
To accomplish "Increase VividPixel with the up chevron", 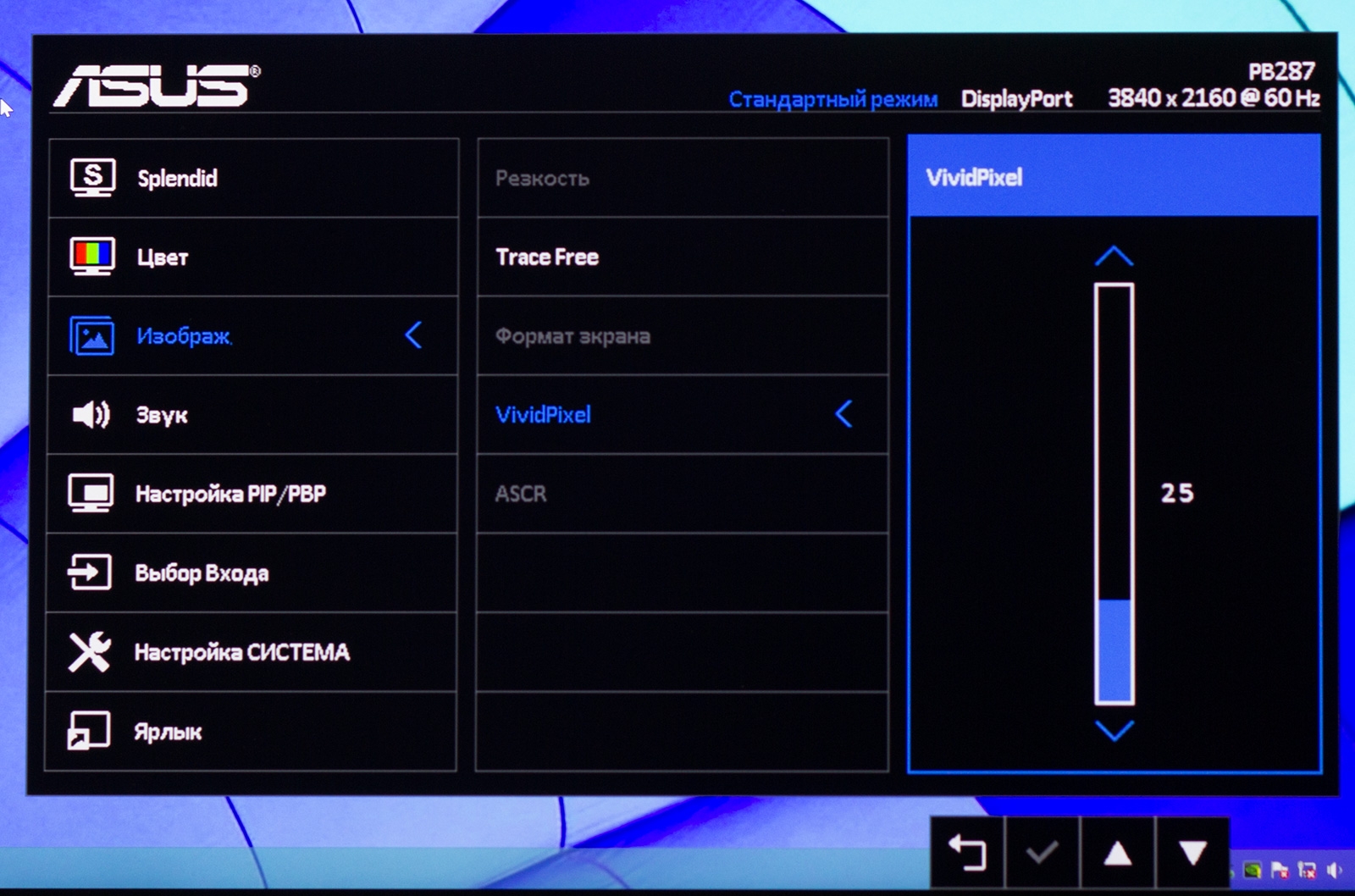I will point(1114,256).
